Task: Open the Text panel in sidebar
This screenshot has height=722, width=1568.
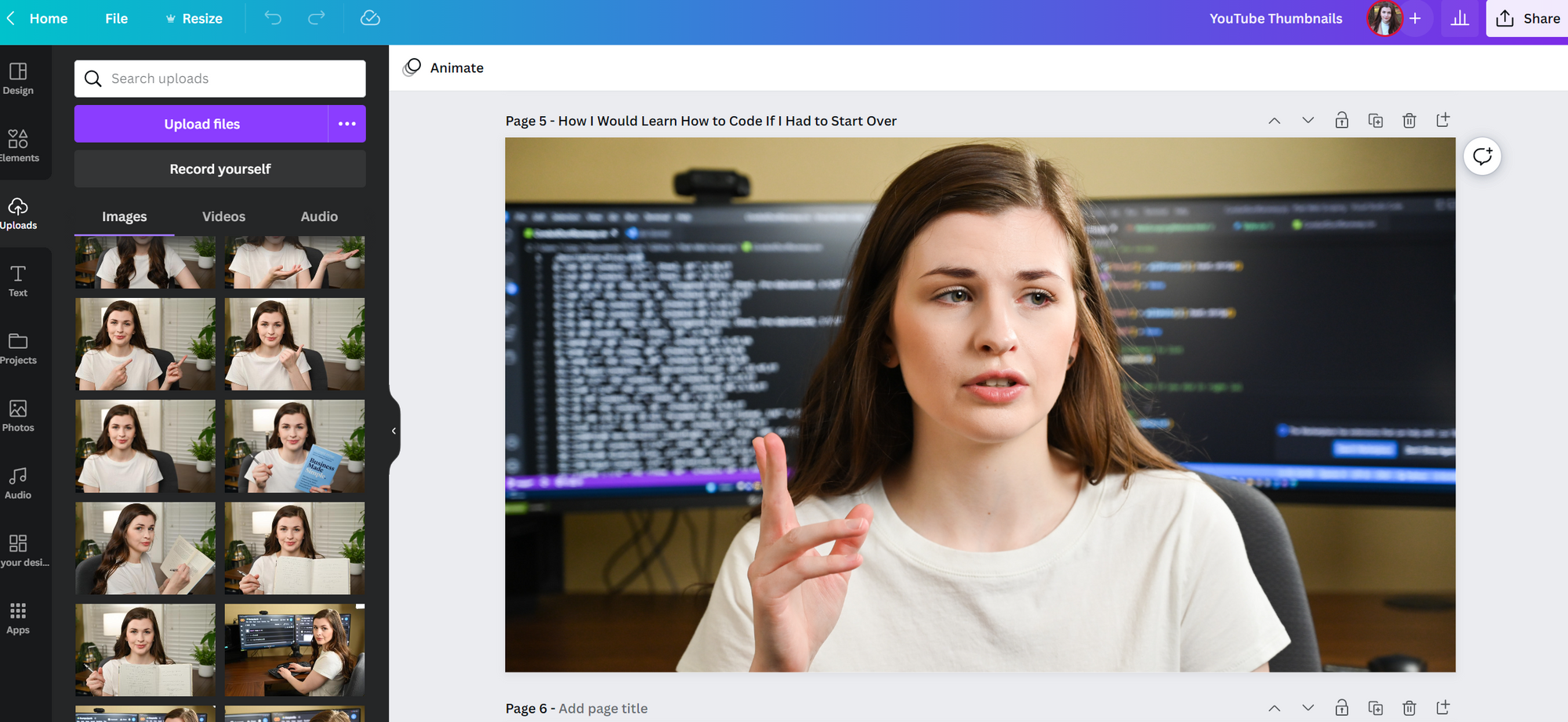Action: click(x=18, y=281)
